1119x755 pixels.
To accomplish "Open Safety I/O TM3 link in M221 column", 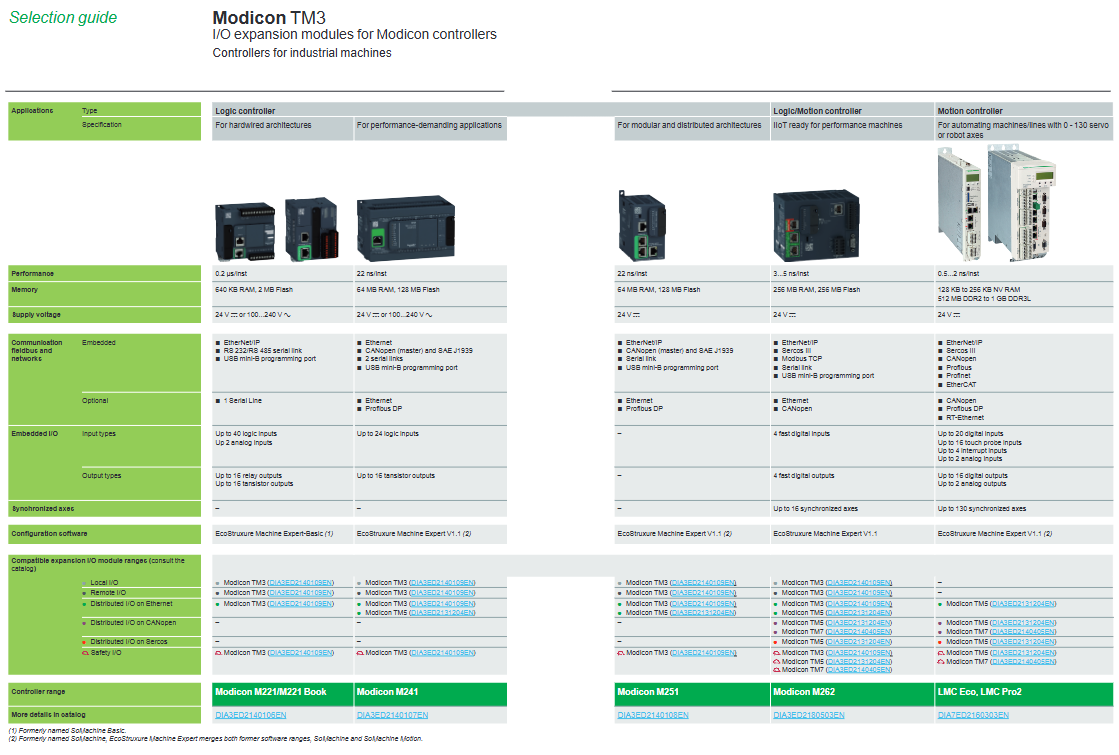I will click(300, 653).
